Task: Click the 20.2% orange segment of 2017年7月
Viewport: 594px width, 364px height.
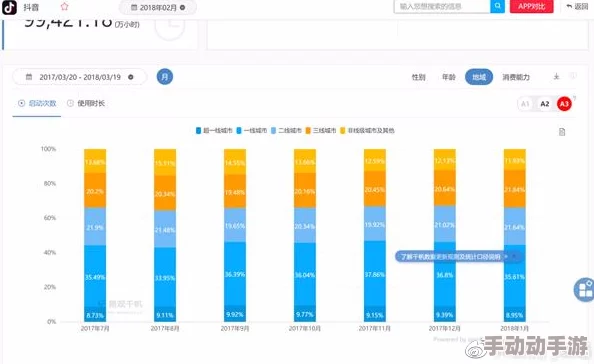Action: [x=95, y=190]
